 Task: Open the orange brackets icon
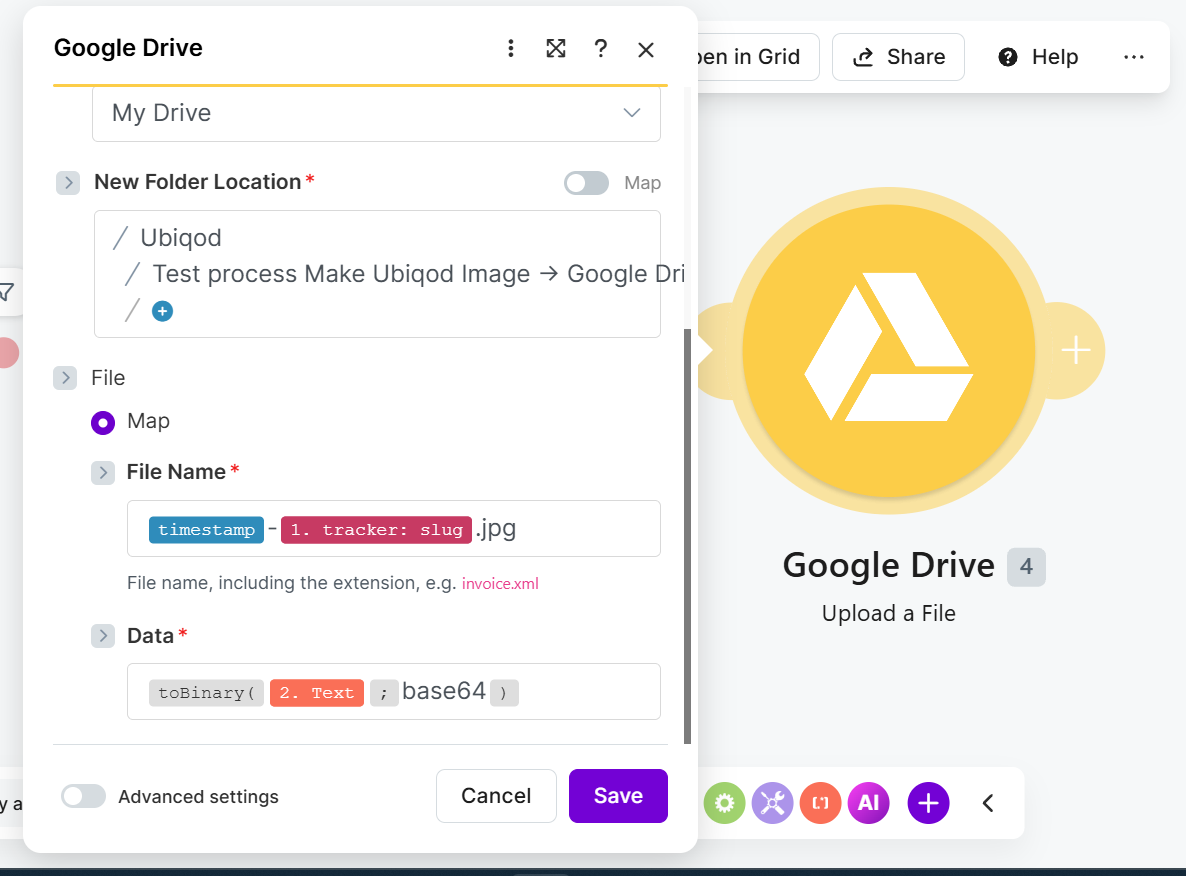820,803
